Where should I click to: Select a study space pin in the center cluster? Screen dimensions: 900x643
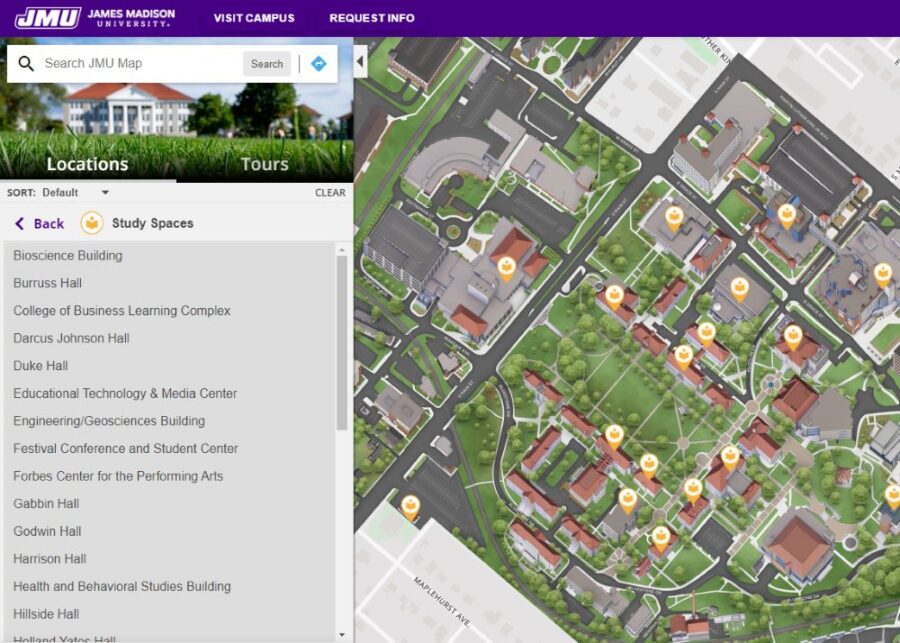coord(686,354)
